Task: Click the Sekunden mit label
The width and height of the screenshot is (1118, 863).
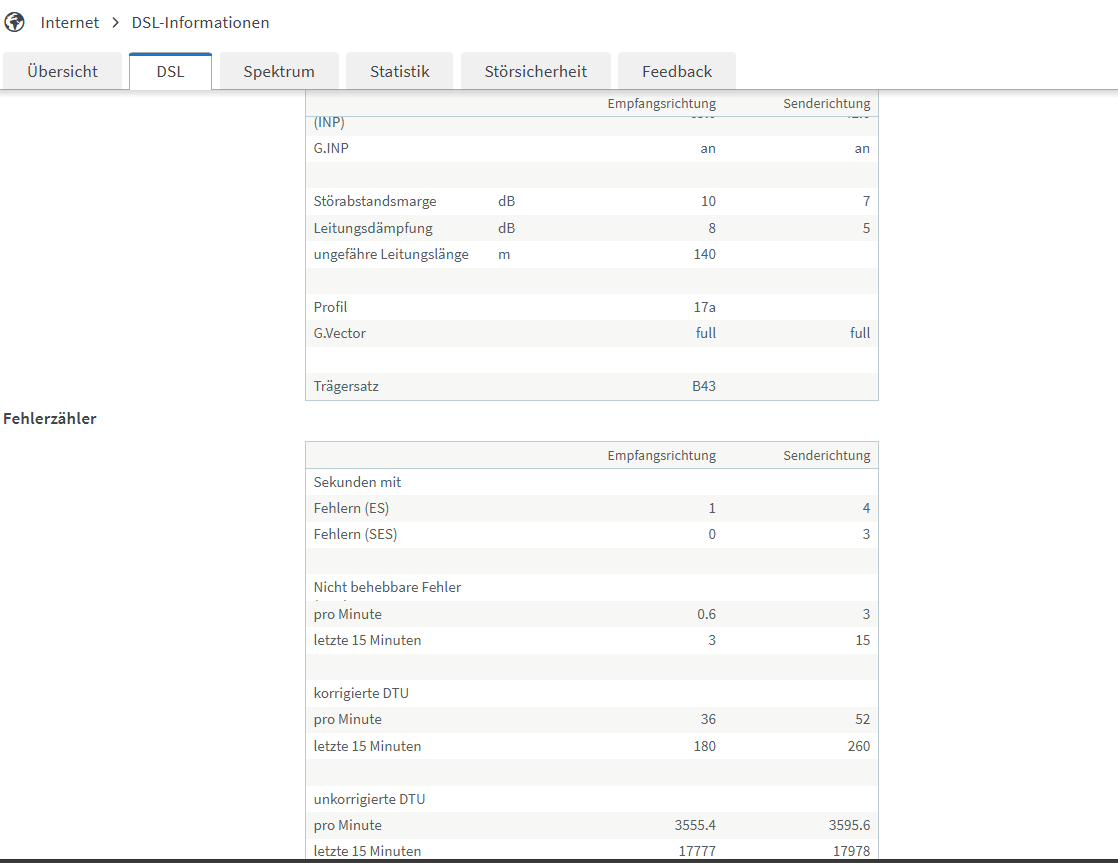Action: click(357, 482)
